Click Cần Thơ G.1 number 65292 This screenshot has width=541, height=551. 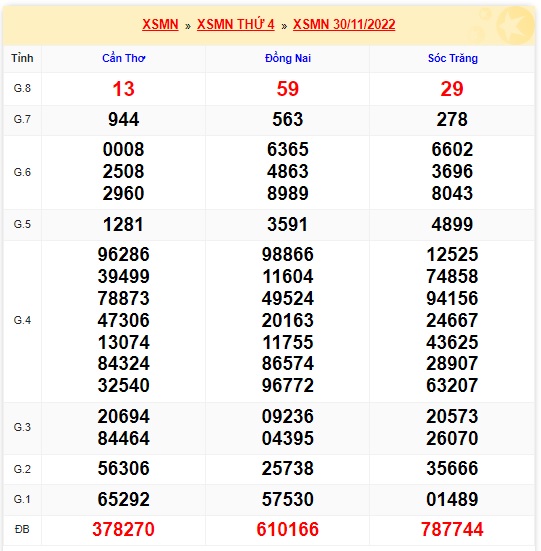pos(123,499)
